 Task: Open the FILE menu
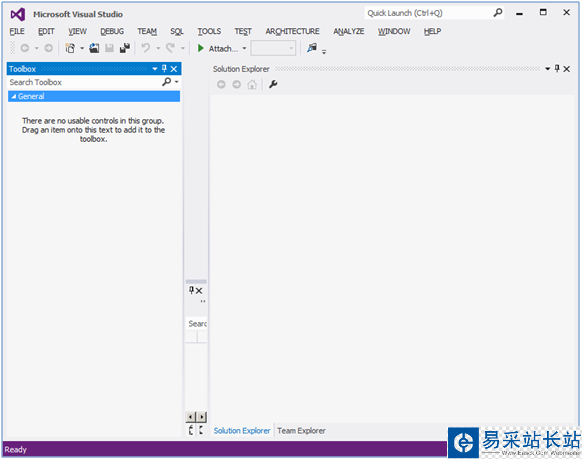[x=17, y=32]
